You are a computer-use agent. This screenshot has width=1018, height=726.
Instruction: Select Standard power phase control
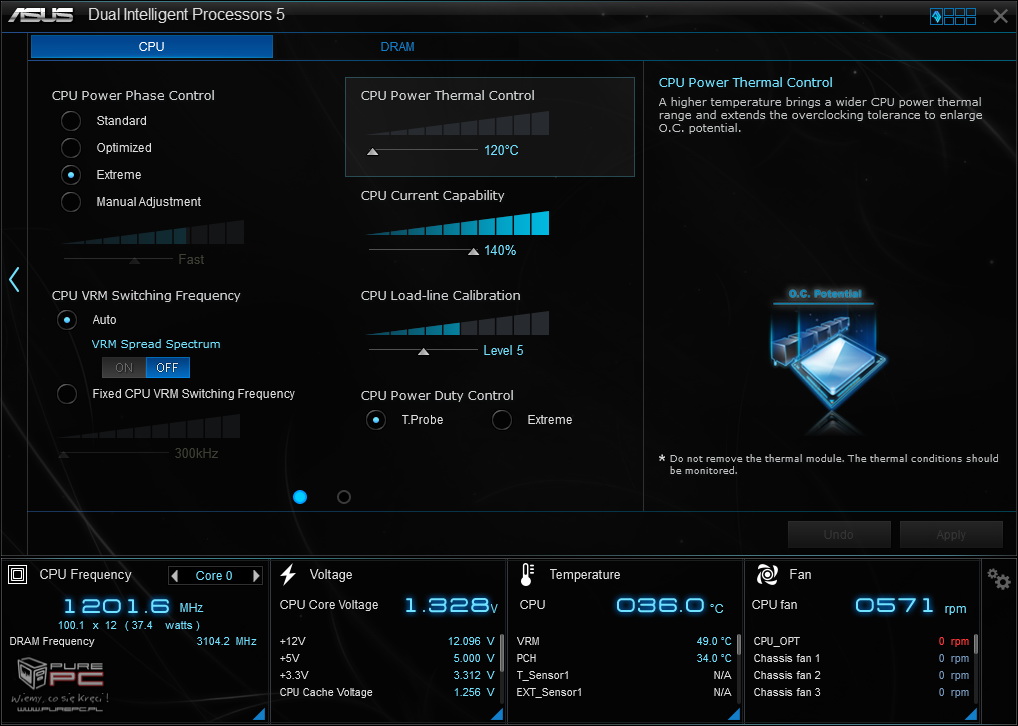click(x=71, y=121)
